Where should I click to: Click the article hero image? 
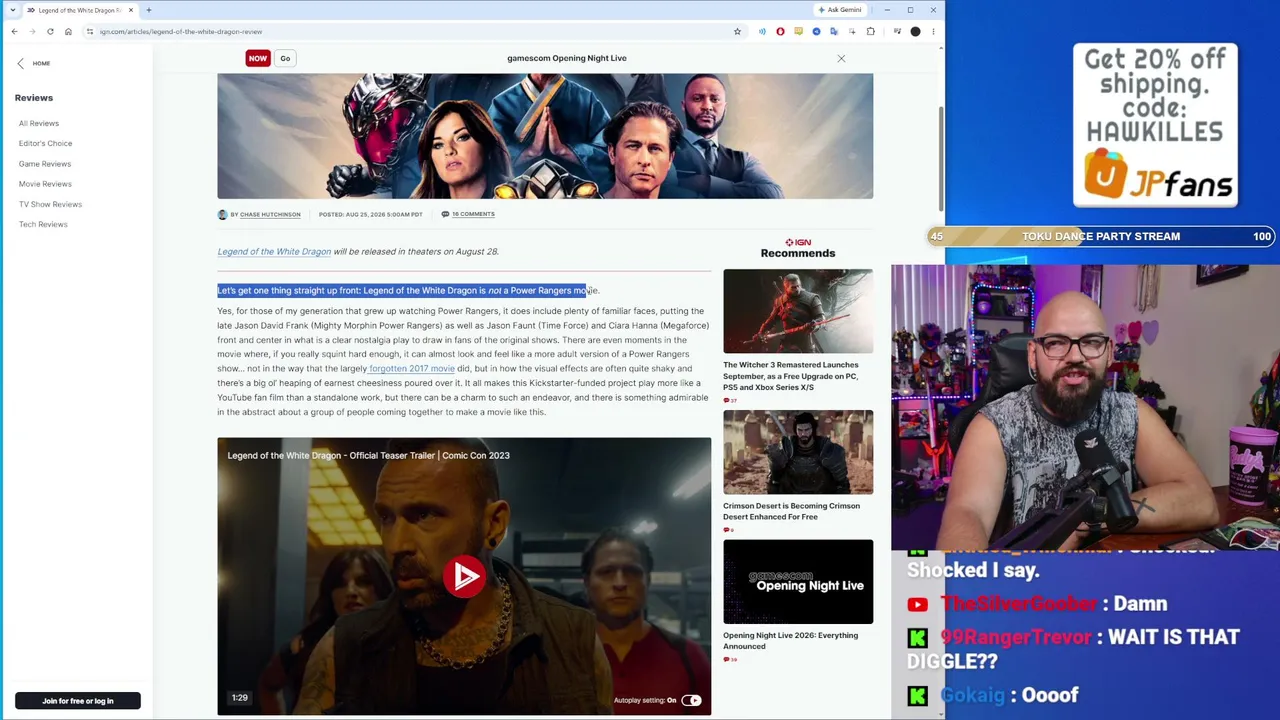click(545, 136)
